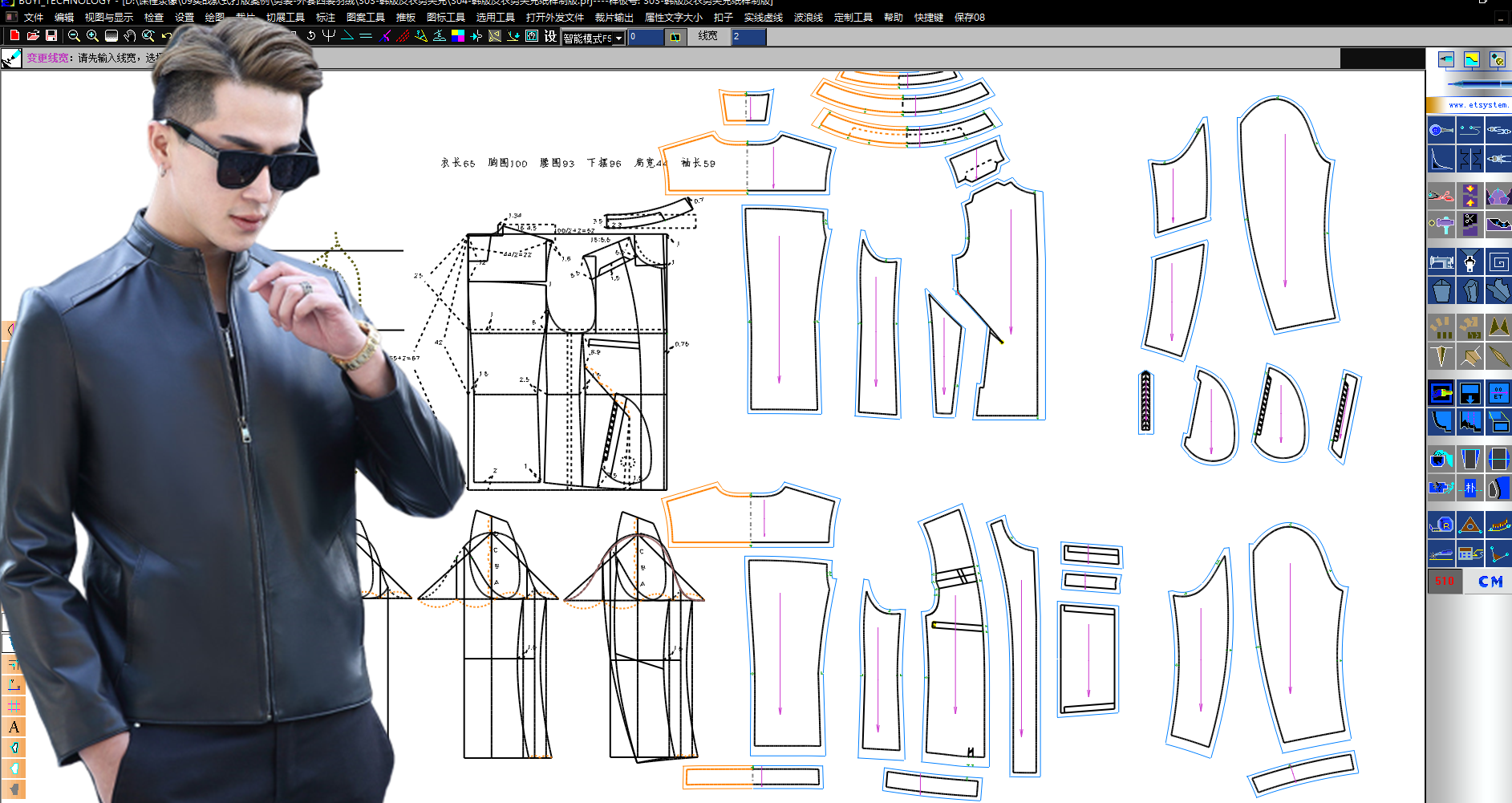Image resolution: width=1512 pixels, height=803 pixels.
Task: Click the New file icon
Action: 14,35
